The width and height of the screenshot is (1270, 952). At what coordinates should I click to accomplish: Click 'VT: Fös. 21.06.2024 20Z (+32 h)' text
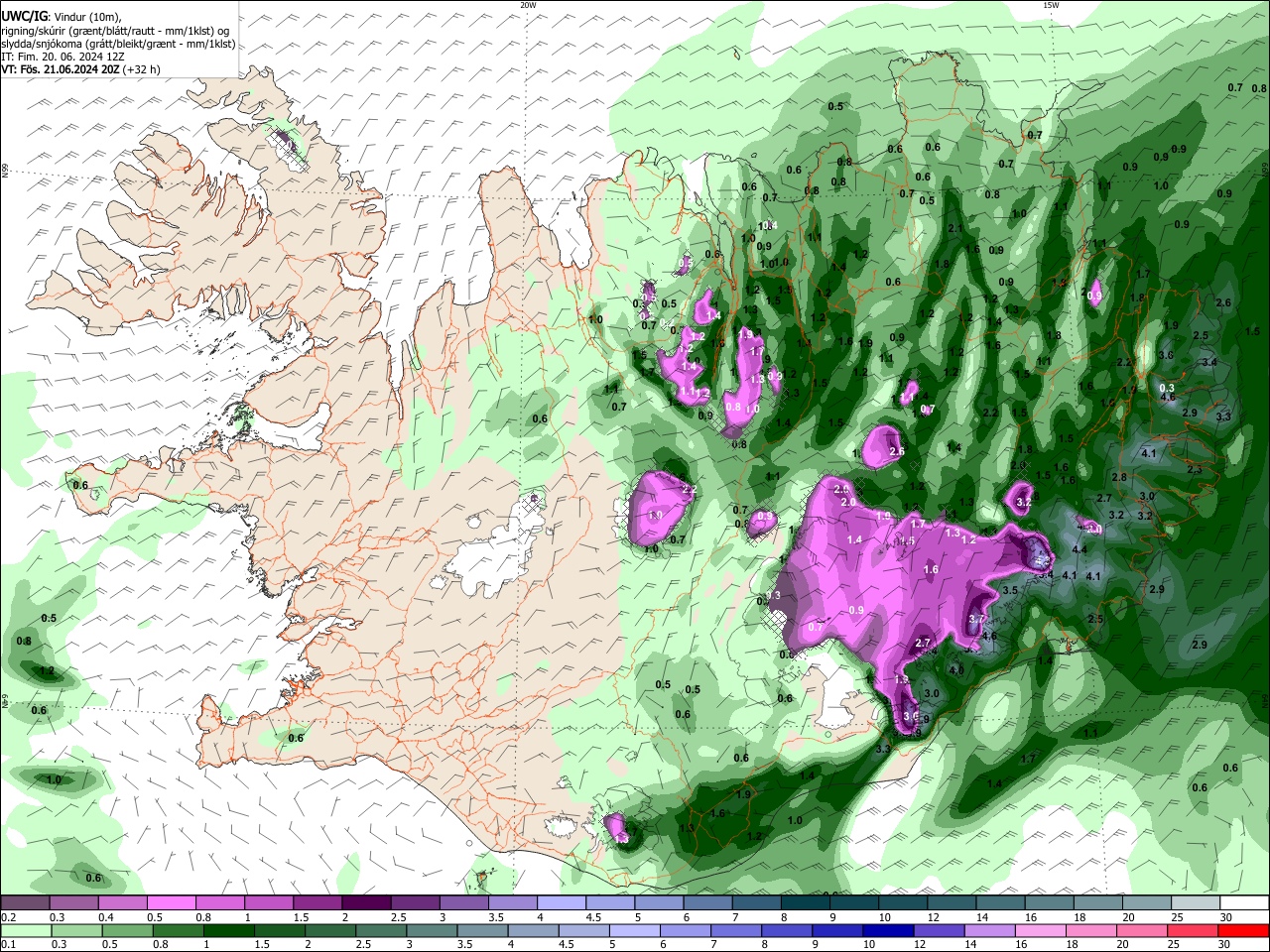coord(80,69)
